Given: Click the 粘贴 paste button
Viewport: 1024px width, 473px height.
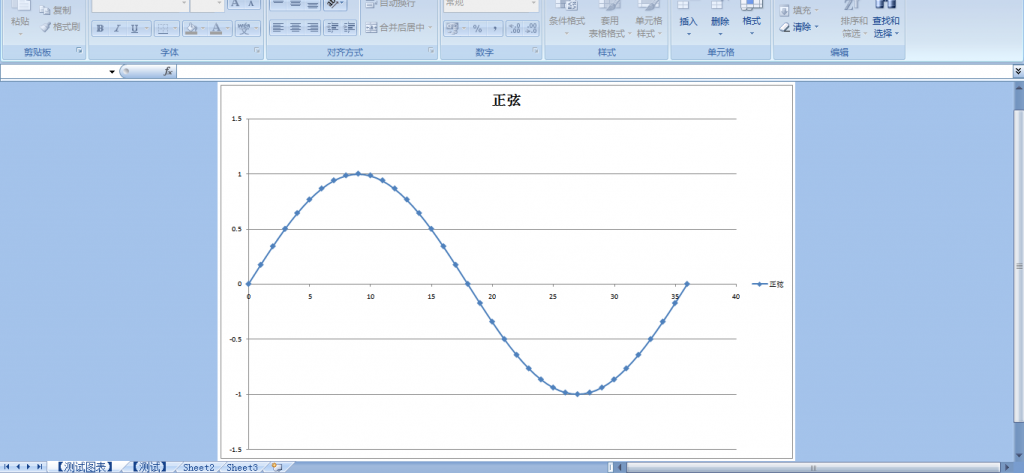Looking at the screenshot, I should pyautogui.click(x=20, y=16).
